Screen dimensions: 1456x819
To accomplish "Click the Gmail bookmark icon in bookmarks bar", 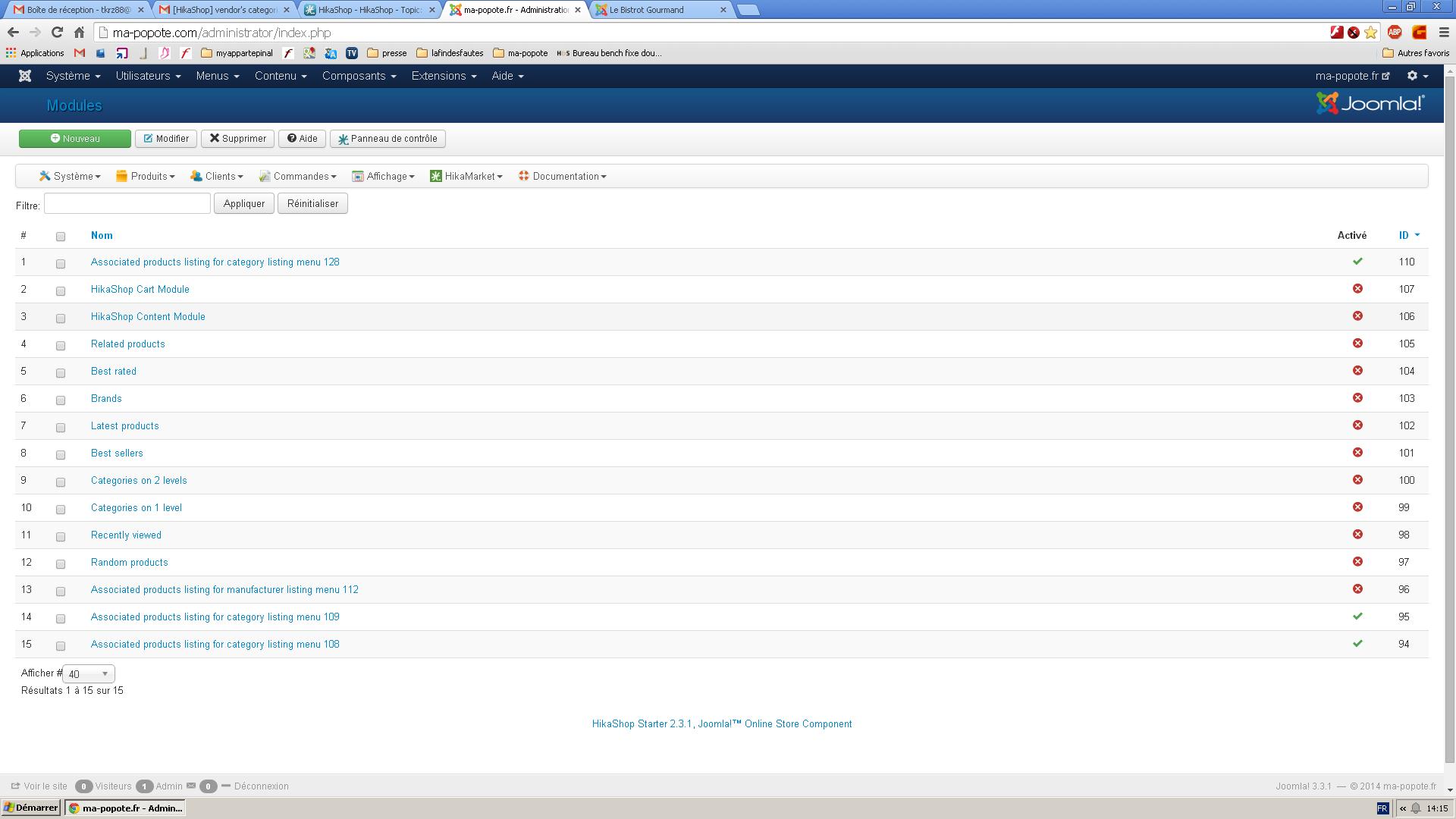I will tap(80, 53).
